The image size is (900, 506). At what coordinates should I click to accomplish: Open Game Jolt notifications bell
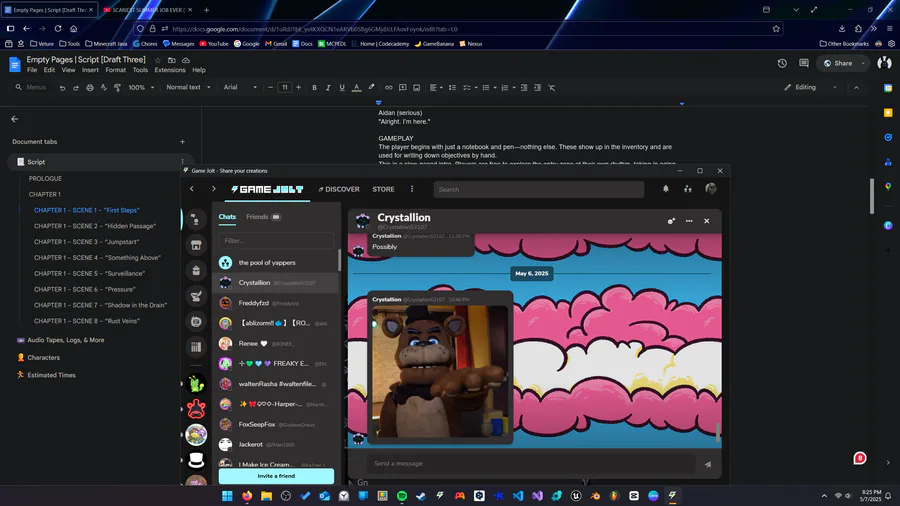click(665, 189)
